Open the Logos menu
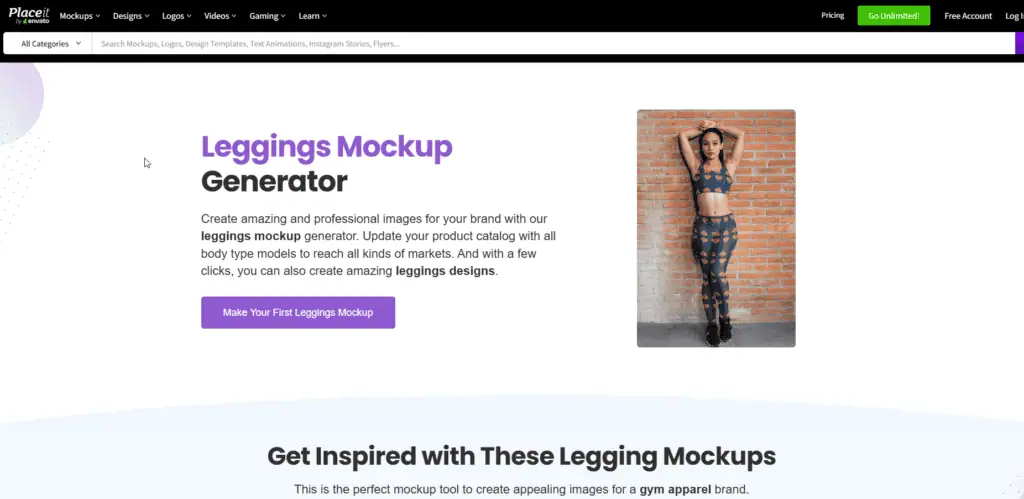Screen dimensions: 1024x499 click(x=176, y=16)
